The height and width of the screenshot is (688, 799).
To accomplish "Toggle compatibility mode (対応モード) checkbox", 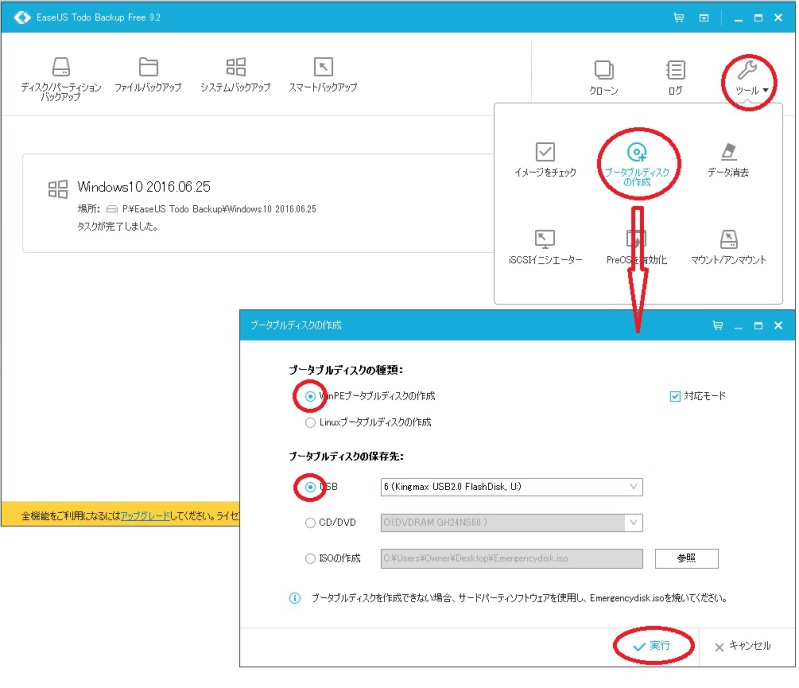I will (x=675, y=396).
